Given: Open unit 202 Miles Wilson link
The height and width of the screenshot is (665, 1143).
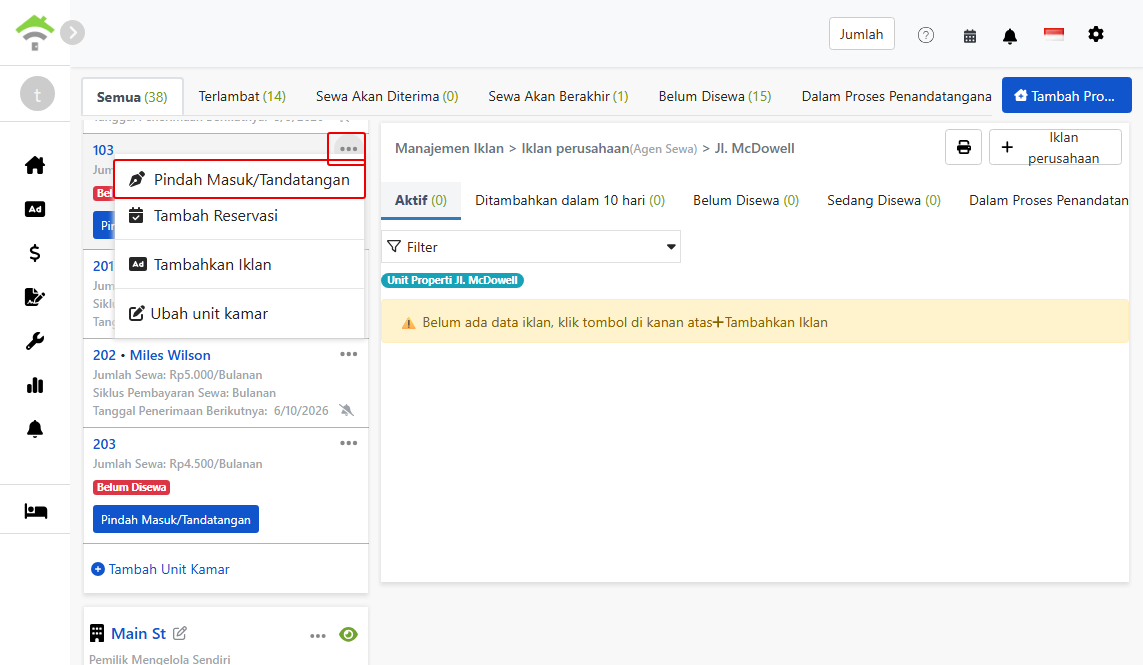Looking at the screenshot, I should (x=152, y=355).
